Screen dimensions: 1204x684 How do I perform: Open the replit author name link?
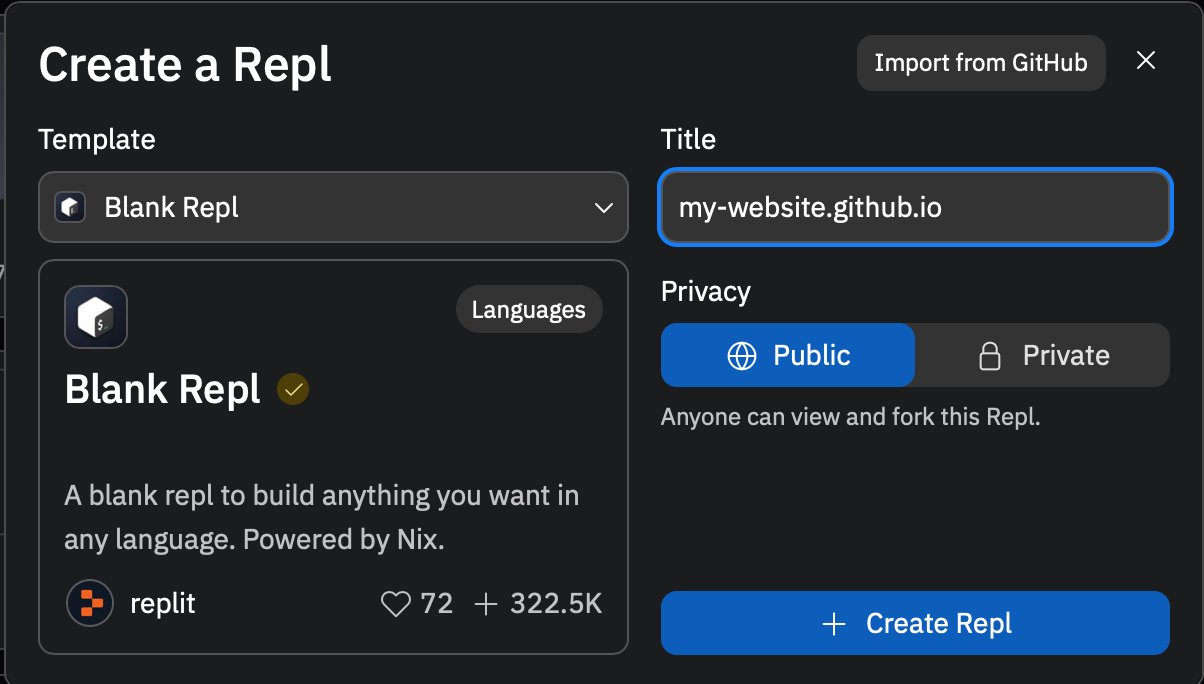coord(163,604)
